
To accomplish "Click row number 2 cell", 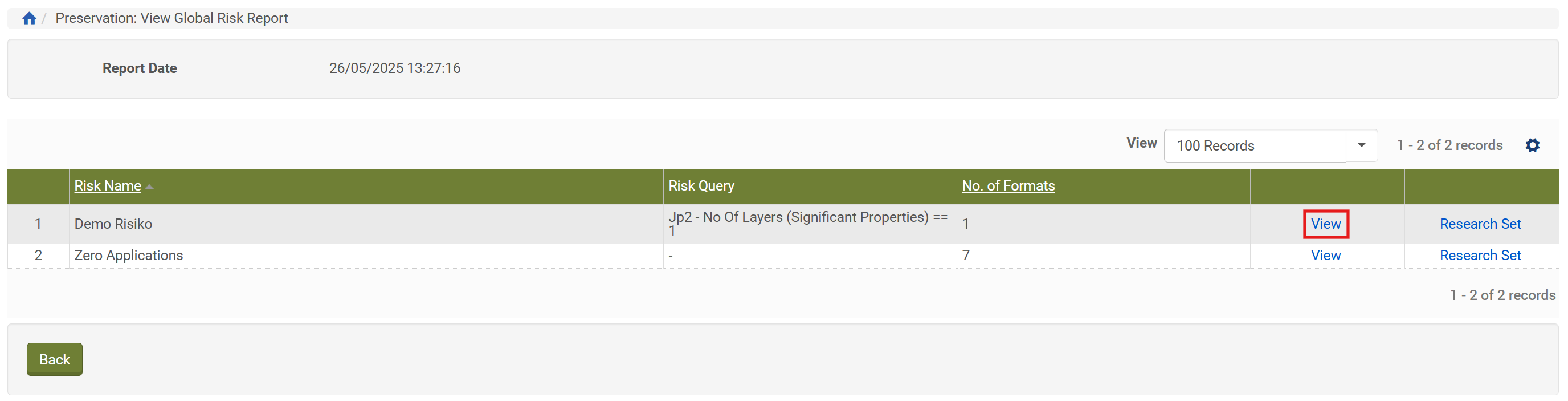I will click(x=38, y=256).
